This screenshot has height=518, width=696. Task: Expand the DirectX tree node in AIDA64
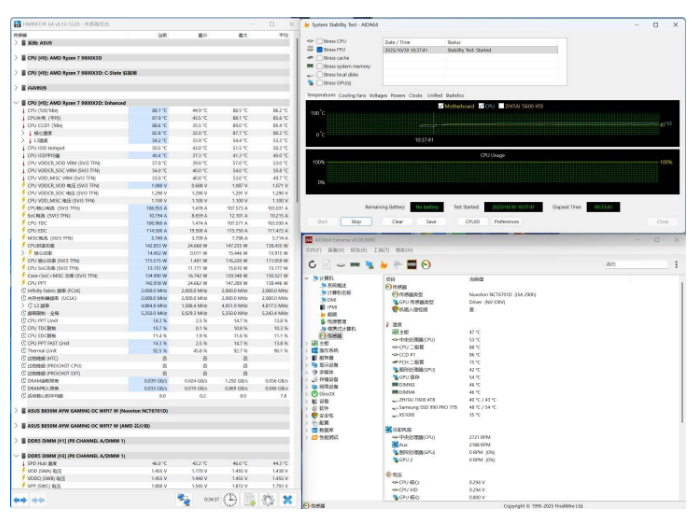point(308,394)
